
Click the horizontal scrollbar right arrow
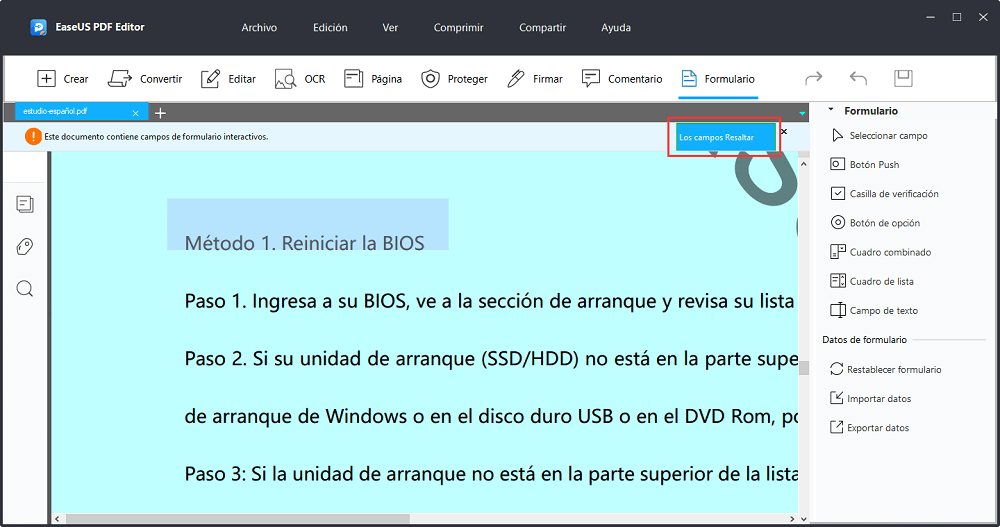coord(792,519)
